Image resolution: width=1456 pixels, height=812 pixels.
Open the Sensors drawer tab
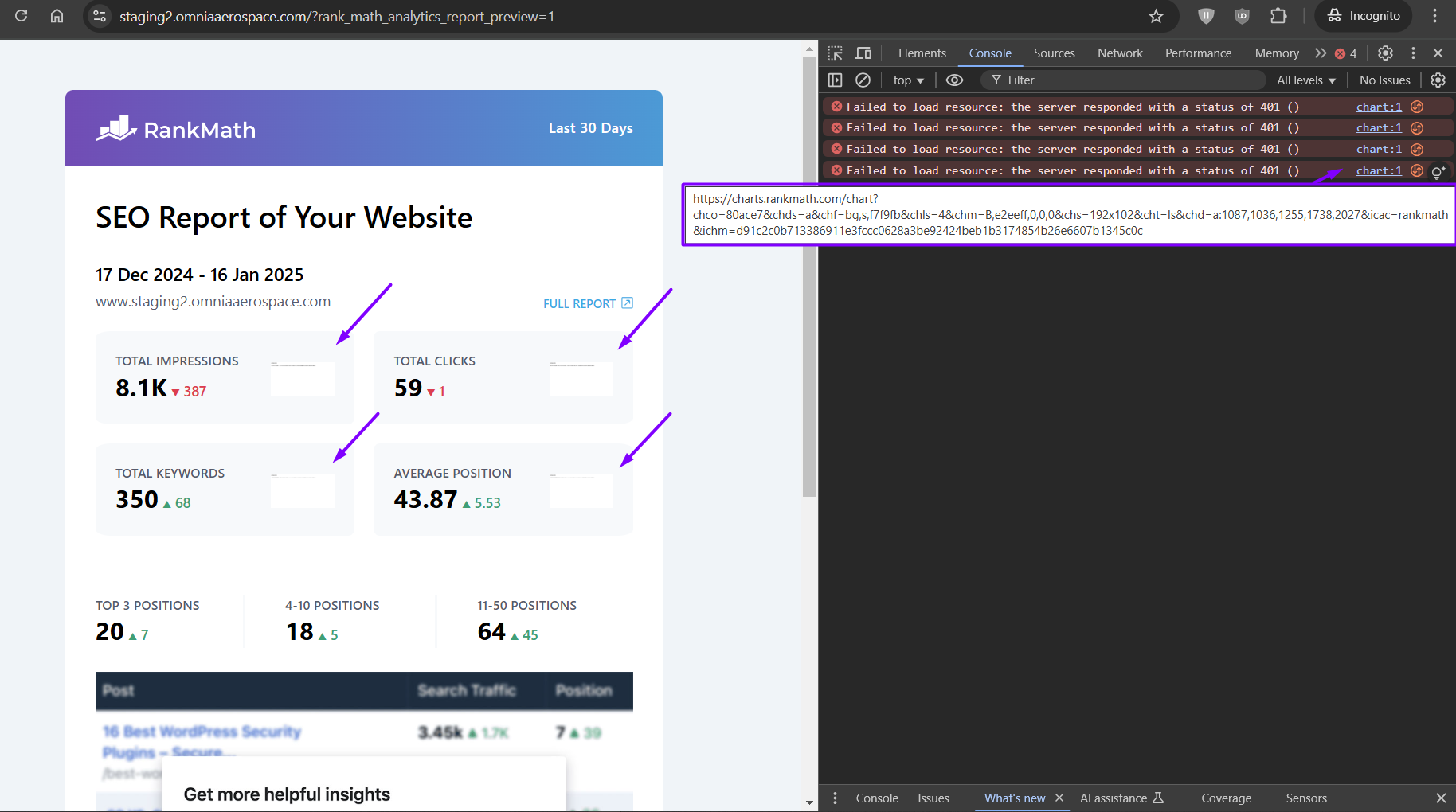(1306, 798)
